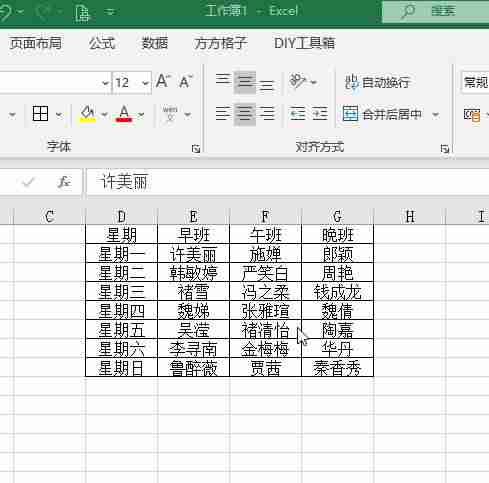This screenshot has width=489, height=483.
Task: Open alignment settings dialog launcher
Action: coord(444,149)
